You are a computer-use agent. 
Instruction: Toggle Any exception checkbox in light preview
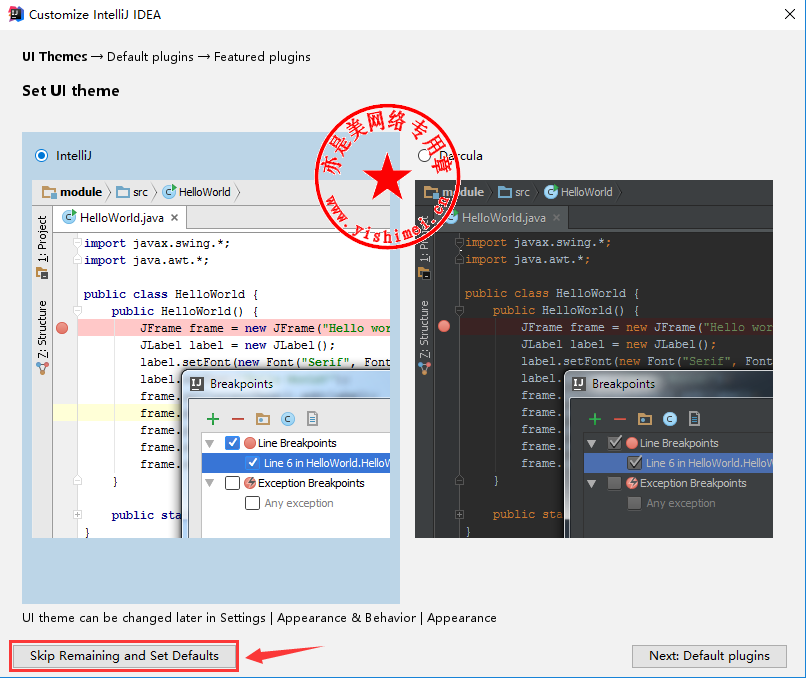(x=252, y=503)
